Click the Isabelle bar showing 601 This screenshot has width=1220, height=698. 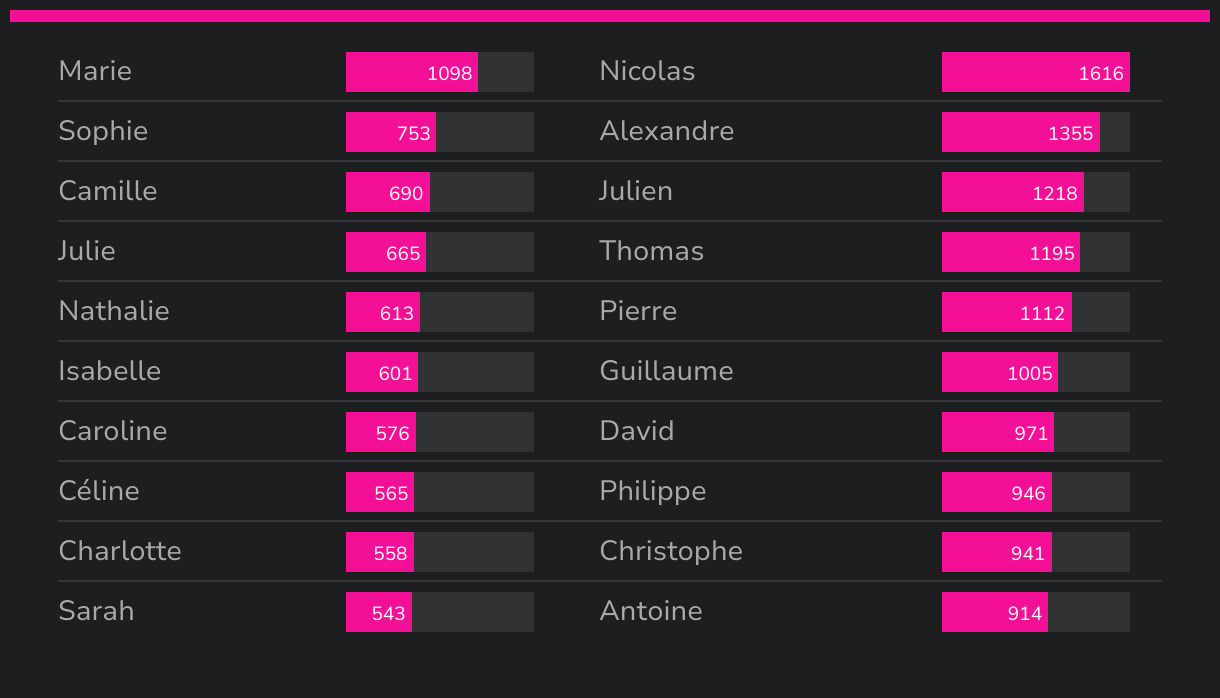382,372
